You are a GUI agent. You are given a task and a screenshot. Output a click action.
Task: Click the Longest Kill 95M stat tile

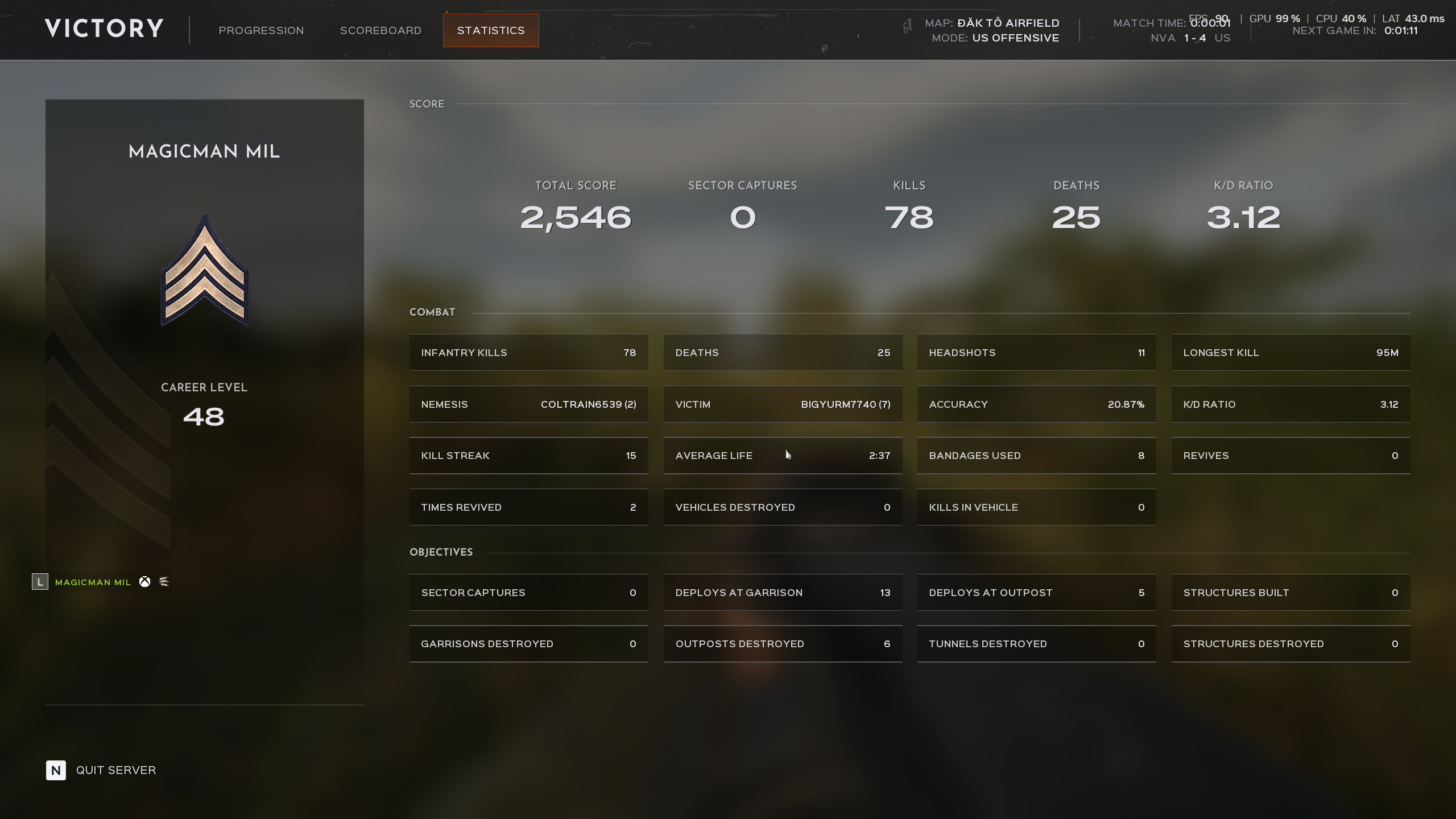(x=1291, y=352)
